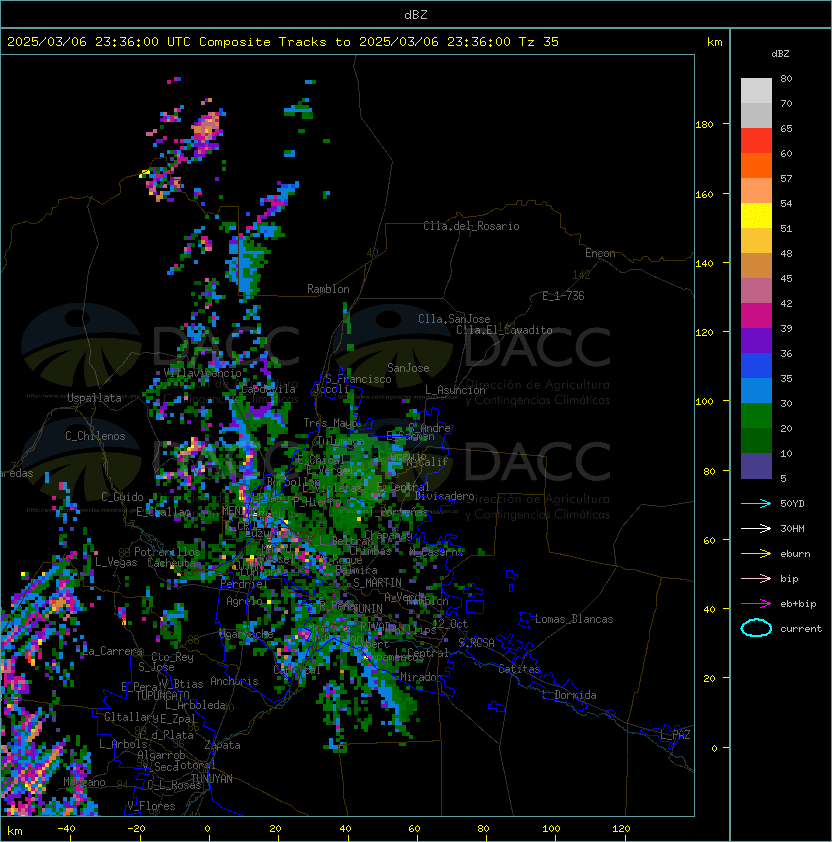This screenshot has width=832, height=842.
Task: Click the 'Potrerillos' map label
Action: click(x=167, y=552)
